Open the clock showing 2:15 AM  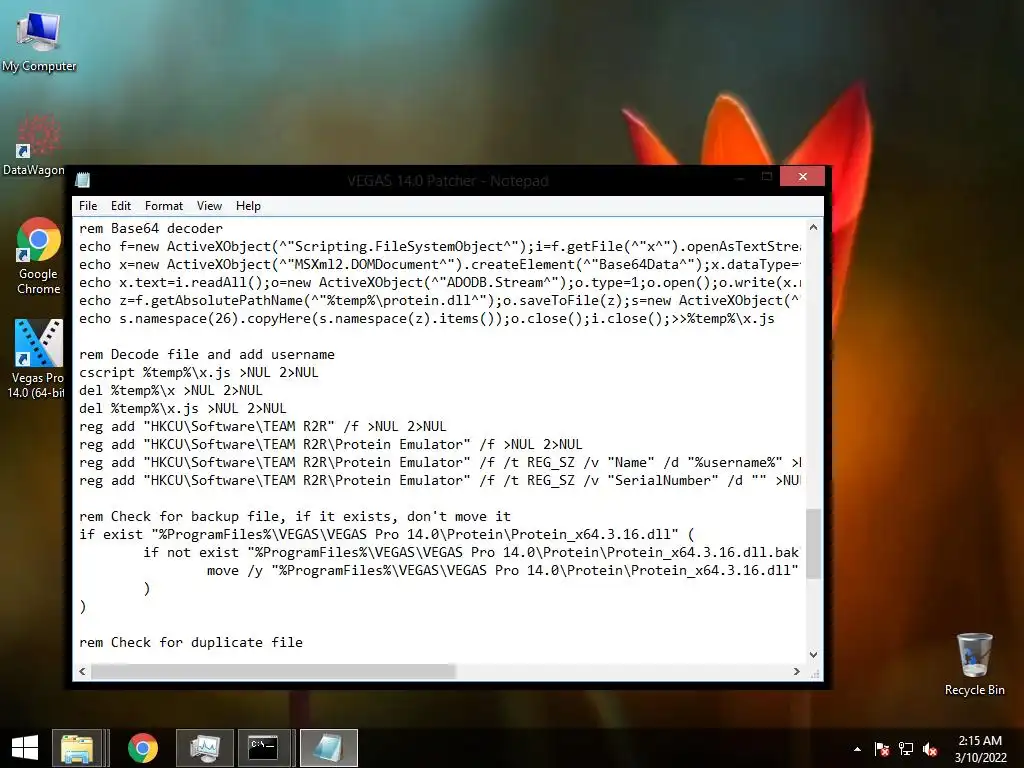point(980,749)
